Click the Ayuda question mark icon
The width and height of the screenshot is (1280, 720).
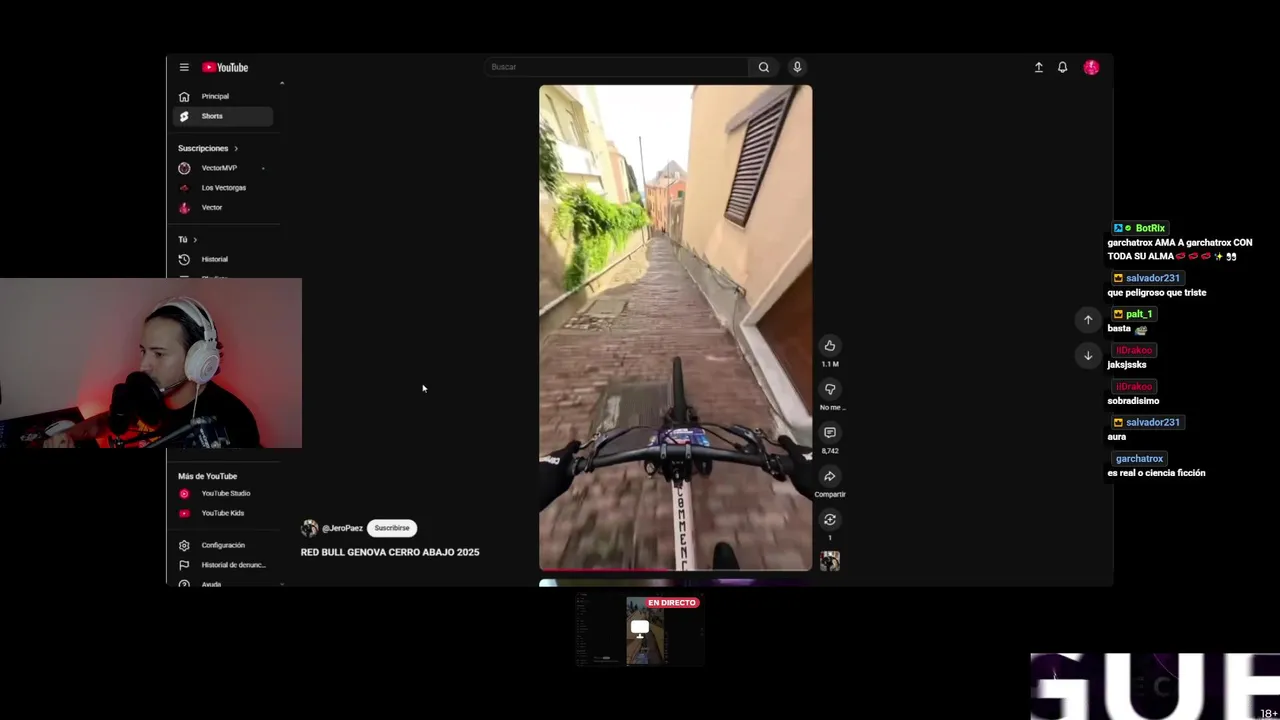point(184,584)
